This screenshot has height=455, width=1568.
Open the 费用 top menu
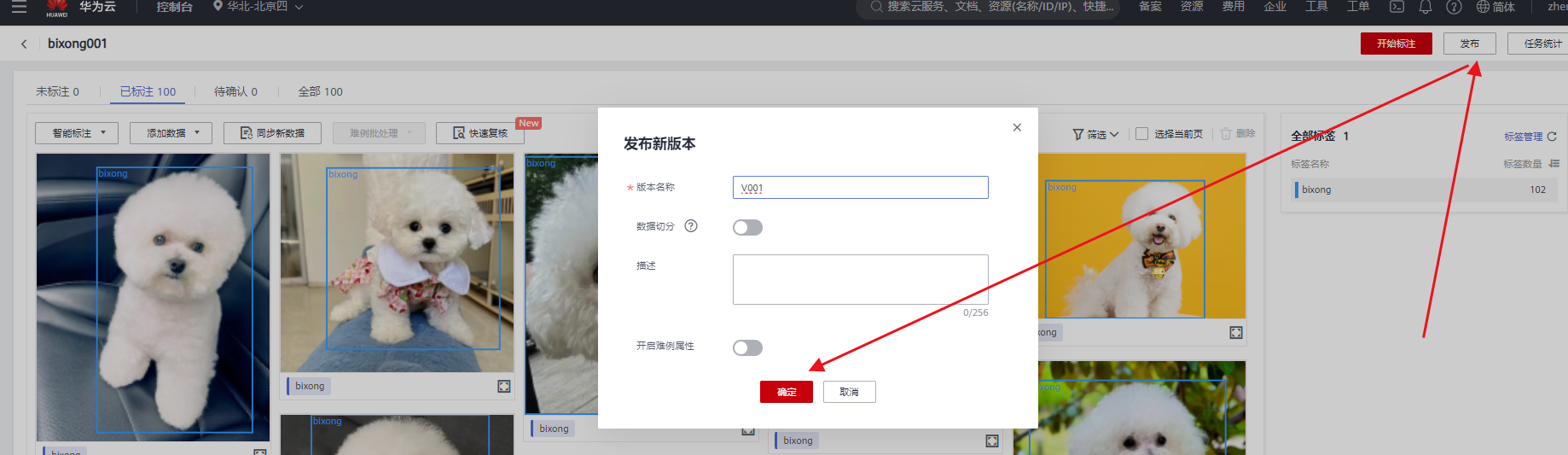1234,7
